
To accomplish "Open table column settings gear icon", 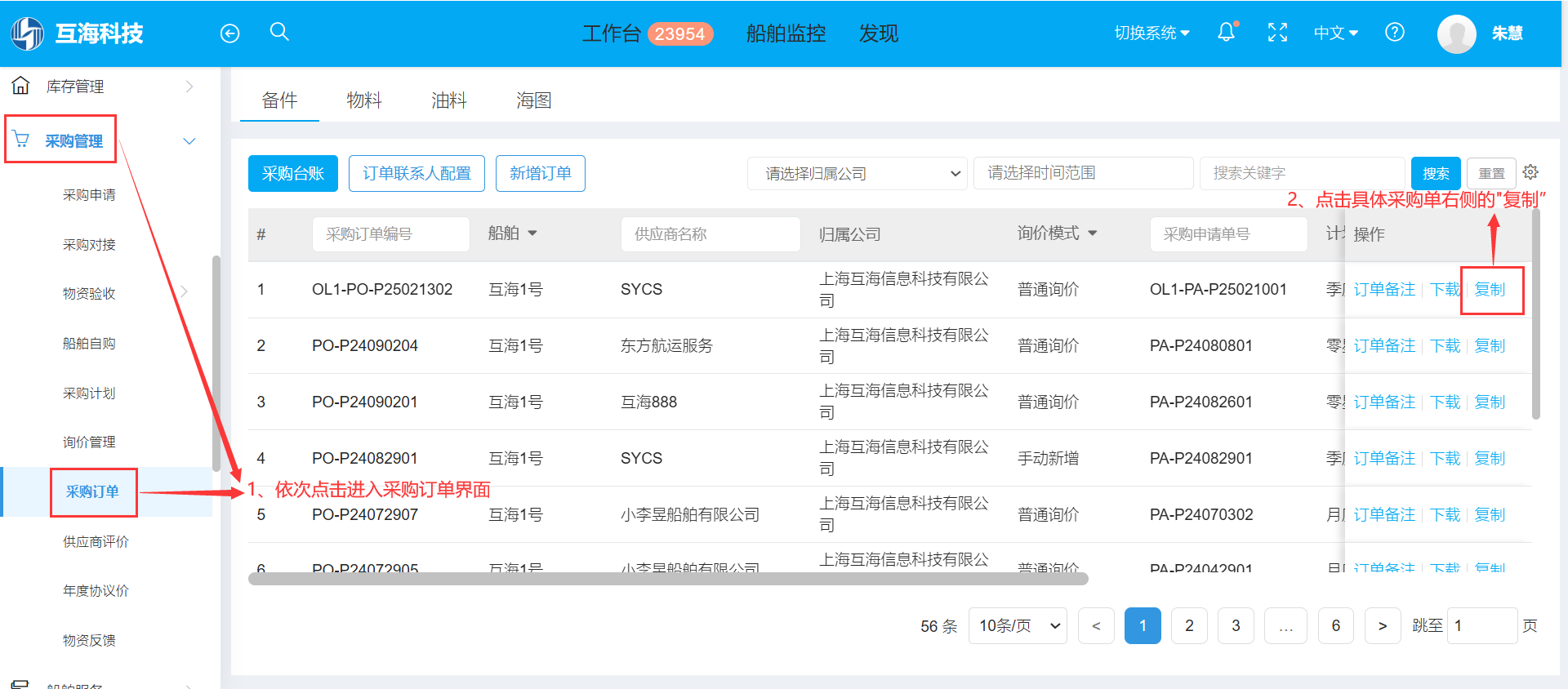I will 1530,172.
